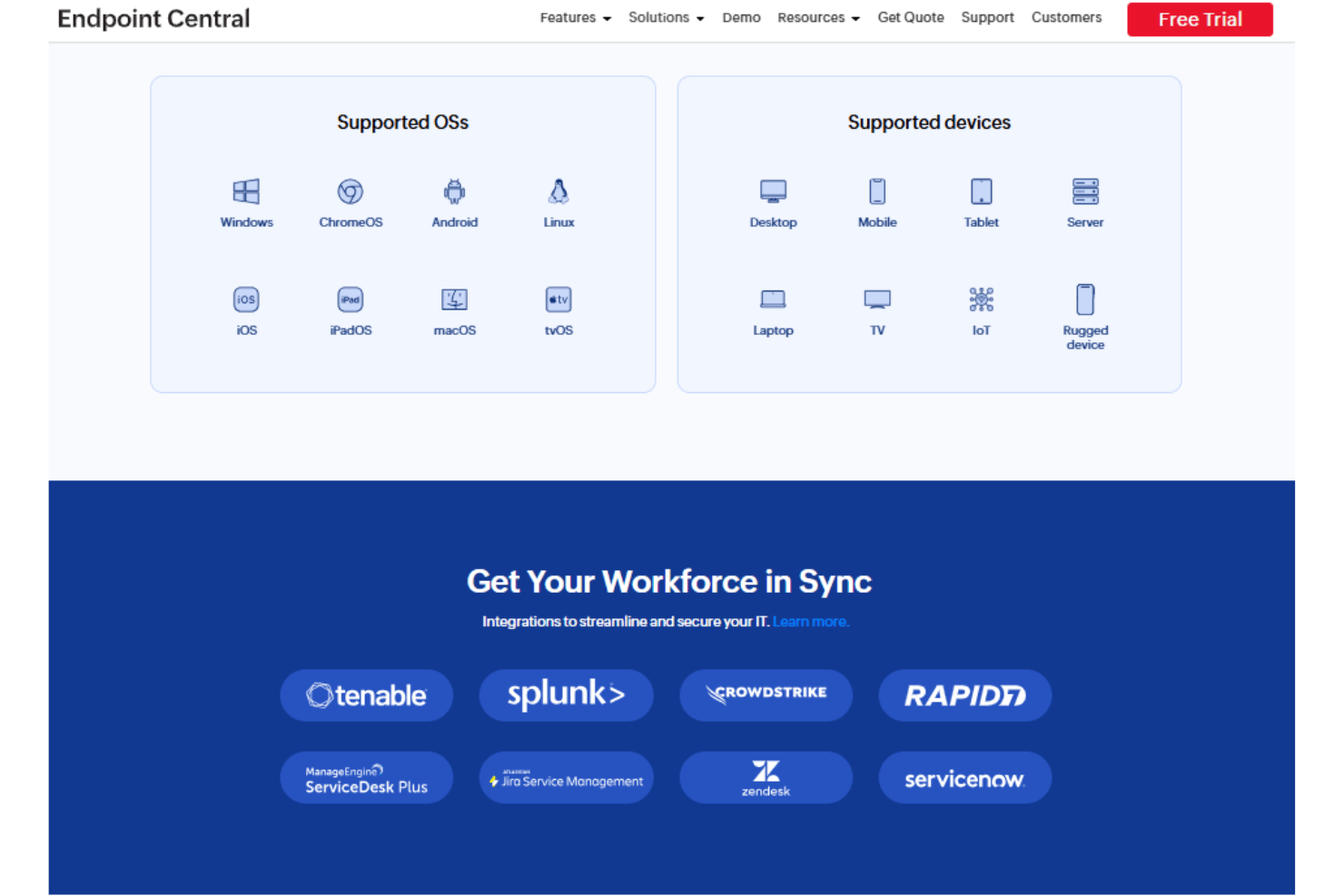
Task: Expand the Features dropdown menu
Action: coord(575,18)
